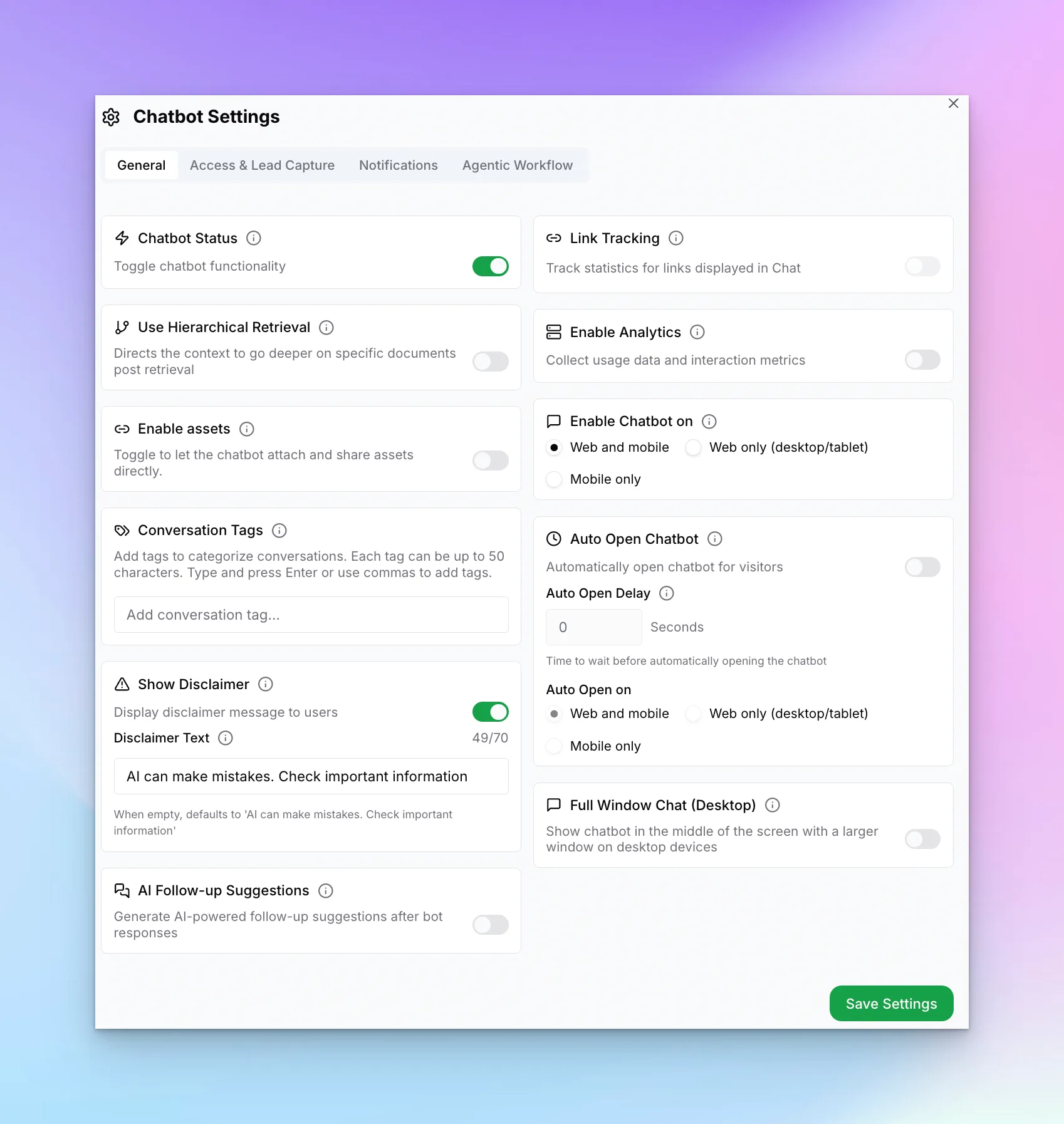This screenshot has width=1064, height=1124.
Task: Click the Save Settings button
Action: point(890,1003)
